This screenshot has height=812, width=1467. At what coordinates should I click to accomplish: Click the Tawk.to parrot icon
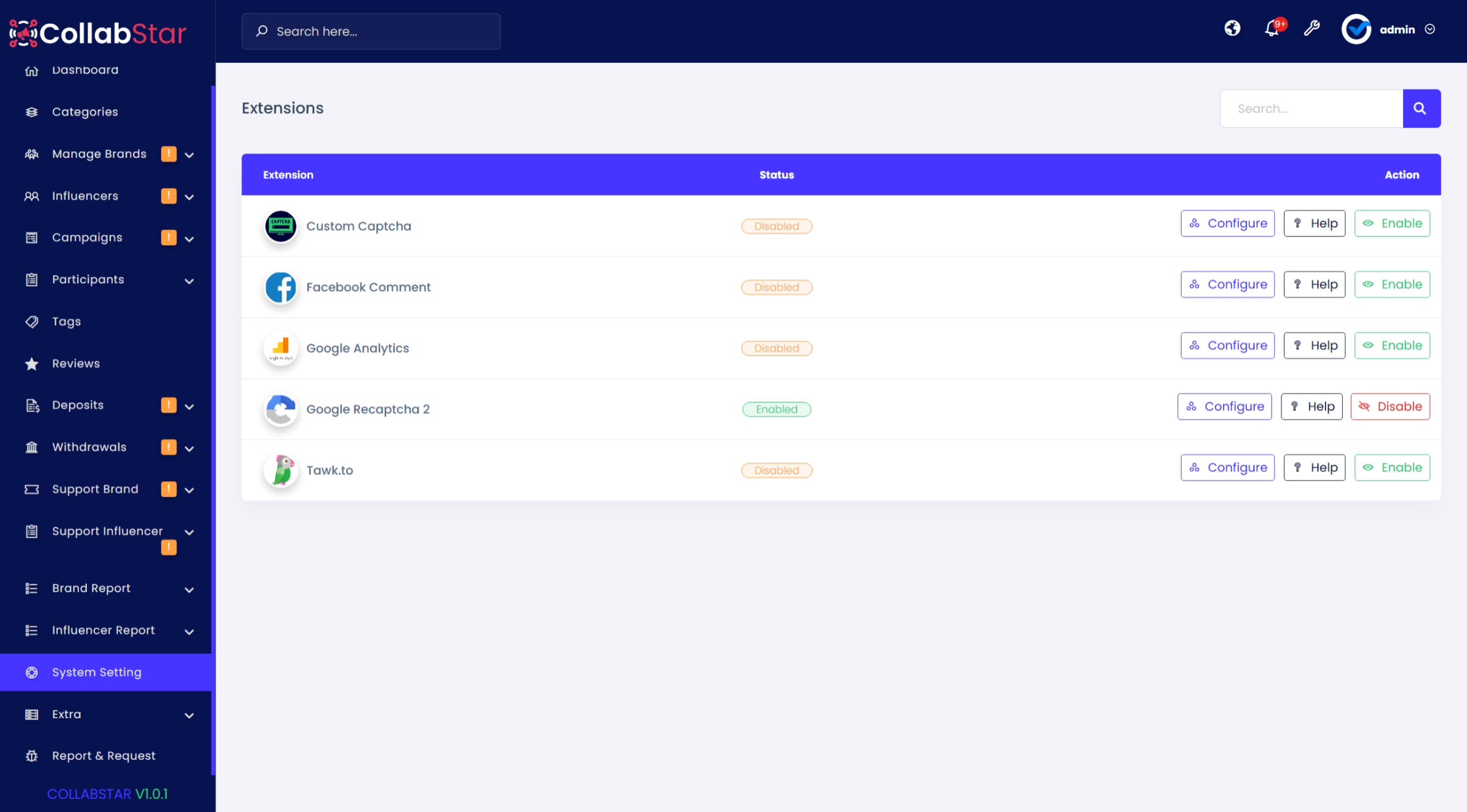point(281,470)
